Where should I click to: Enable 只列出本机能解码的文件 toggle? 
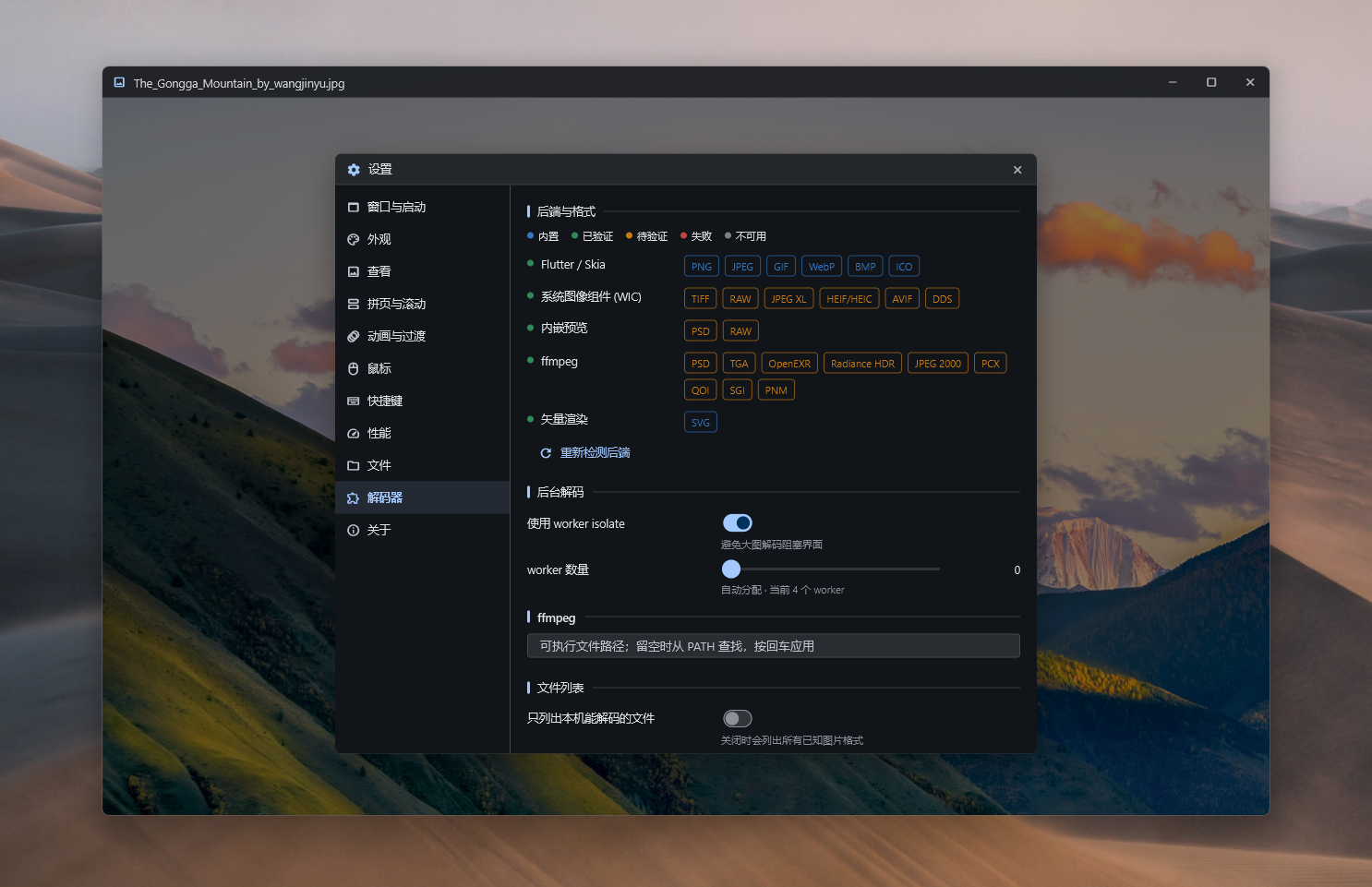tap(738, 718)
